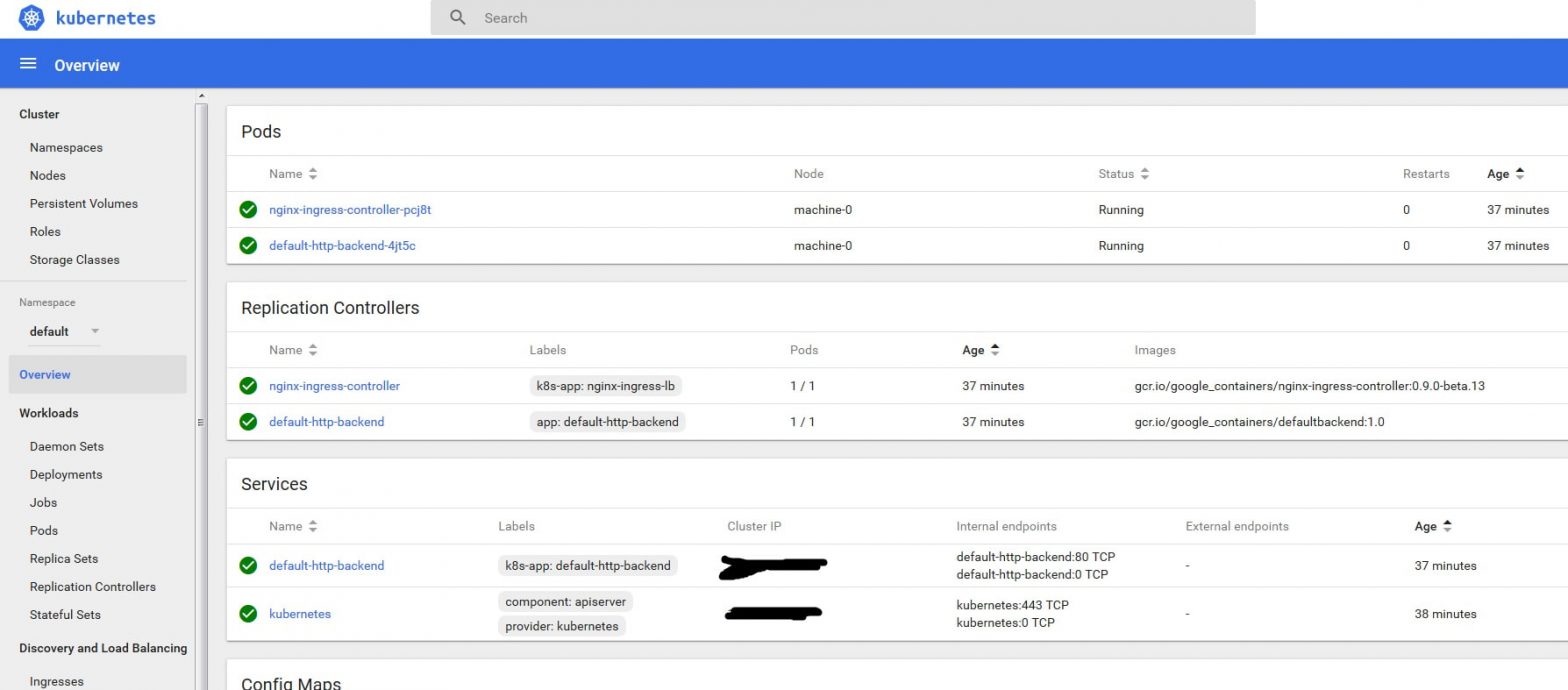Open Replication Controllers in sidebar
The height and width of the screenshot is (690, 1568).
coord(93,586)
